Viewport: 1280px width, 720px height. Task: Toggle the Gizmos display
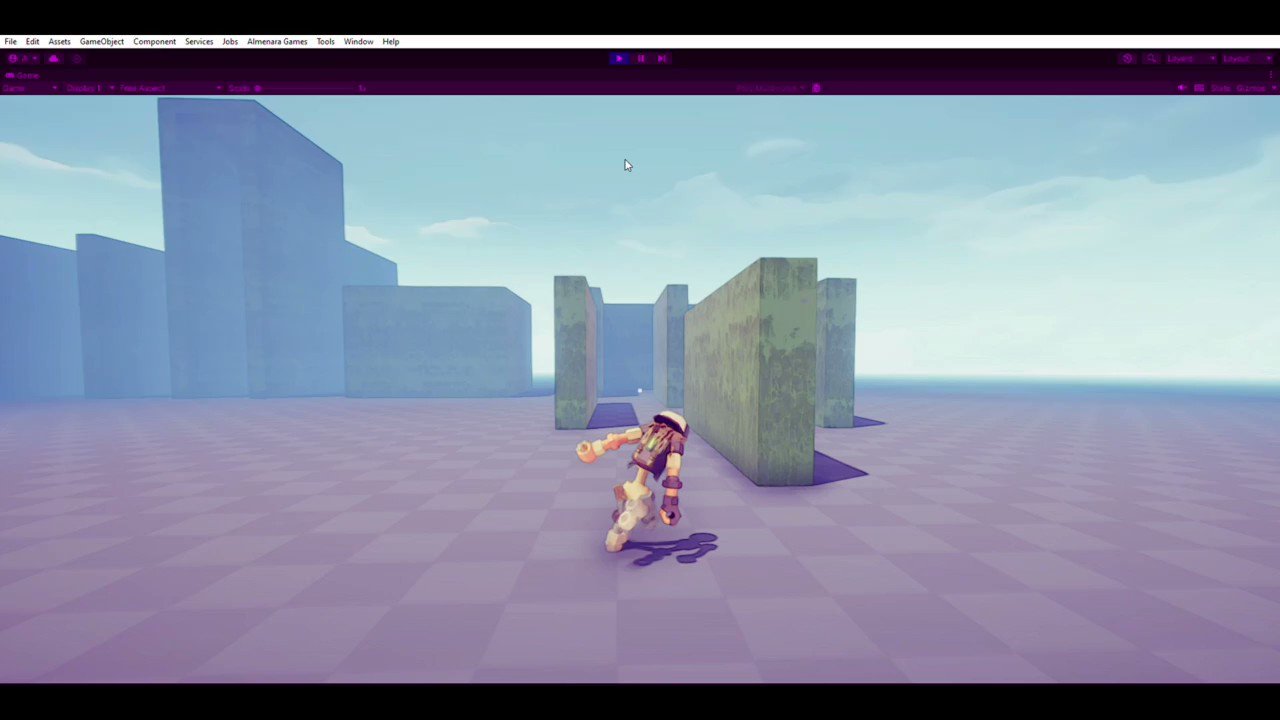(1248, 87)
